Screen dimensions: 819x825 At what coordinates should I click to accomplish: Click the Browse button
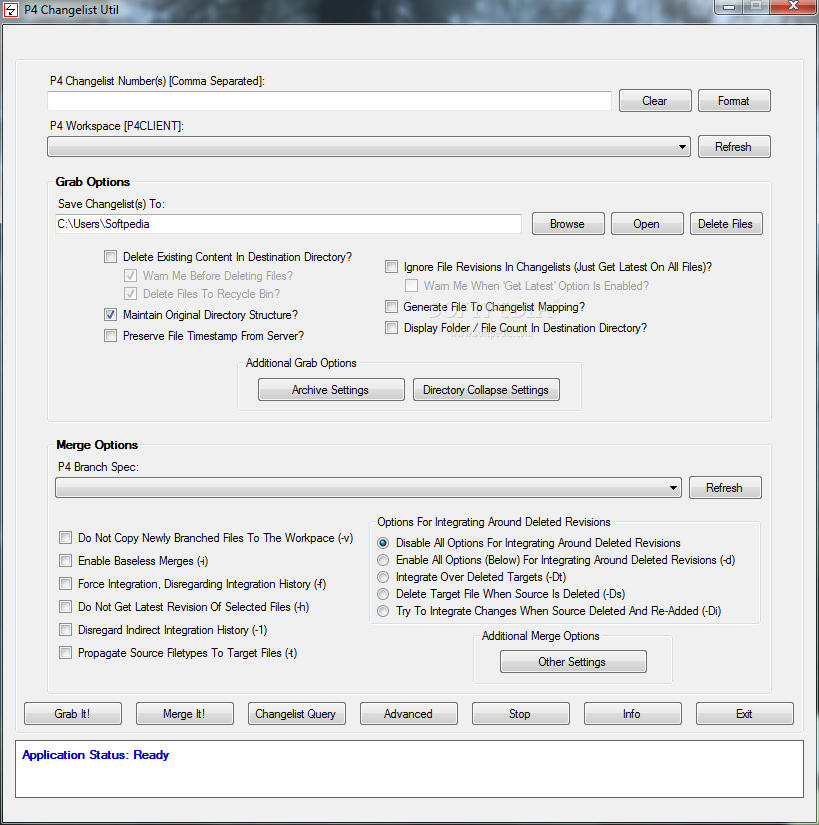[x=568, y=224]
